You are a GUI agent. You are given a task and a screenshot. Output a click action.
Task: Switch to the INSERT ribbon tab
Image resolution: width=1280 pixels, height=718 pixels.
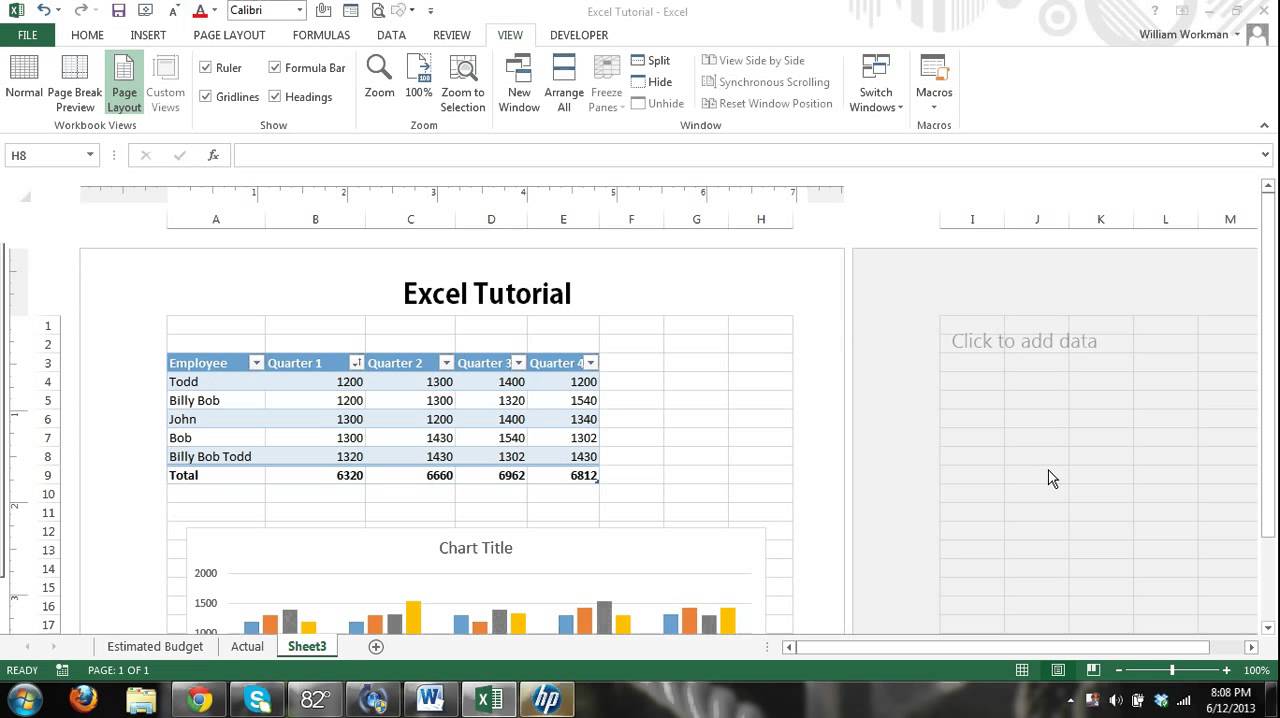coord(148,35)
